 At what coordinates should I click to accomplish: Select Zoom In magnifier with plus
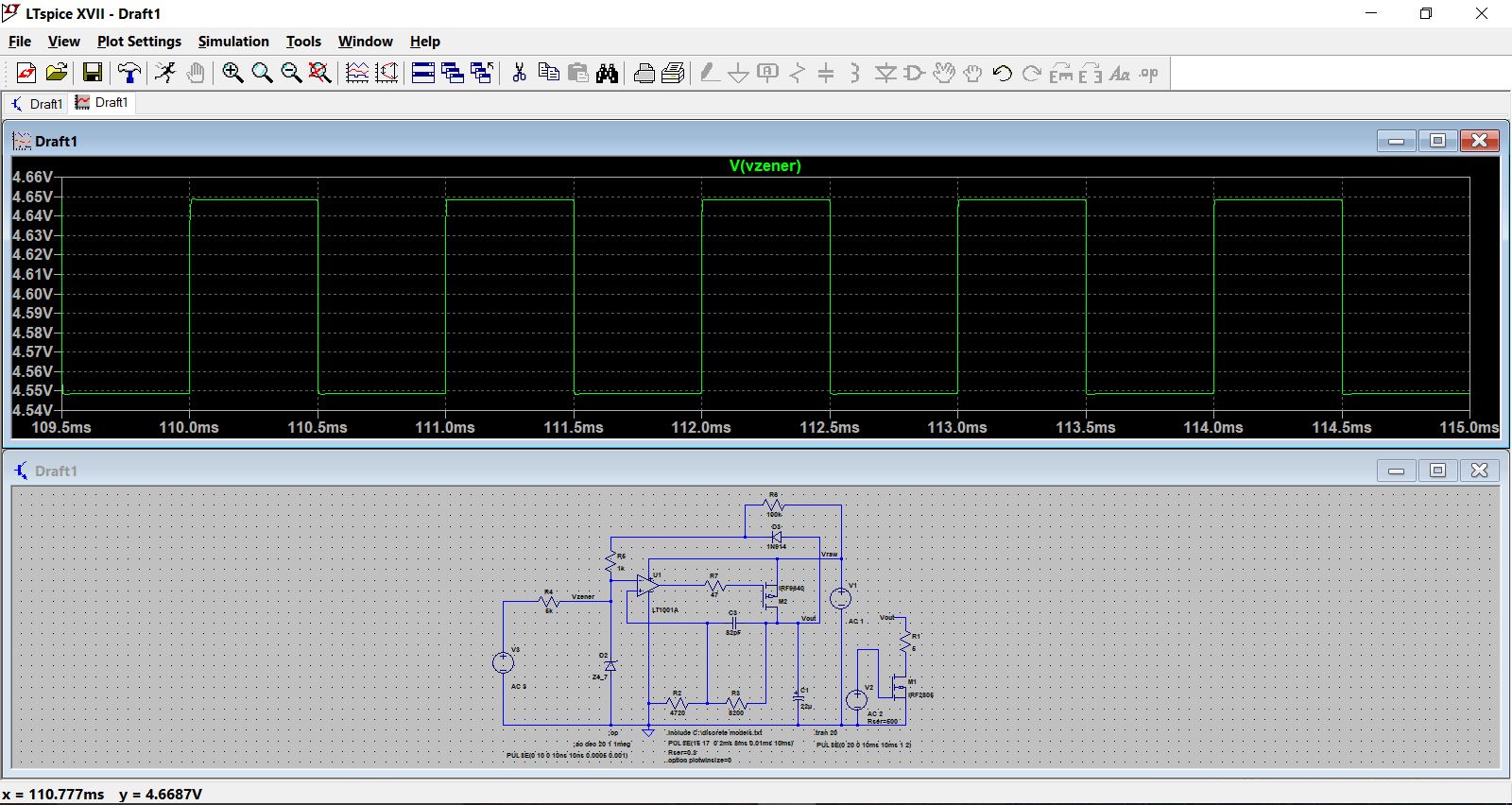coord(232,73)
